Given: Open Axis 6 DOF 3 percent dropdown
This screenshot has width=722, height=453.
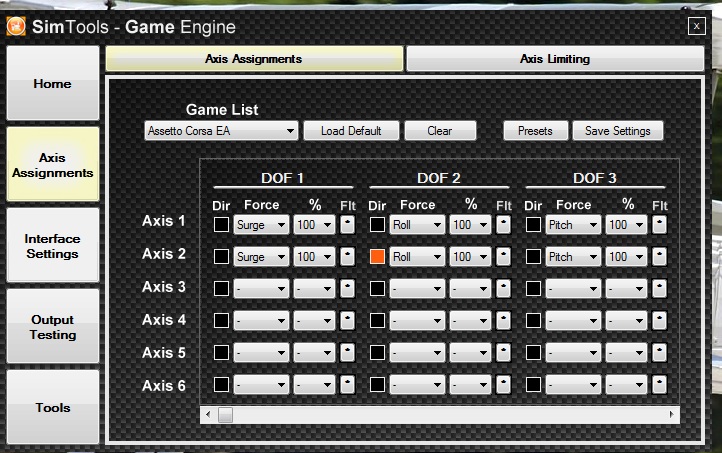Looking at the screenshot, I should click(x=626, y=384).
